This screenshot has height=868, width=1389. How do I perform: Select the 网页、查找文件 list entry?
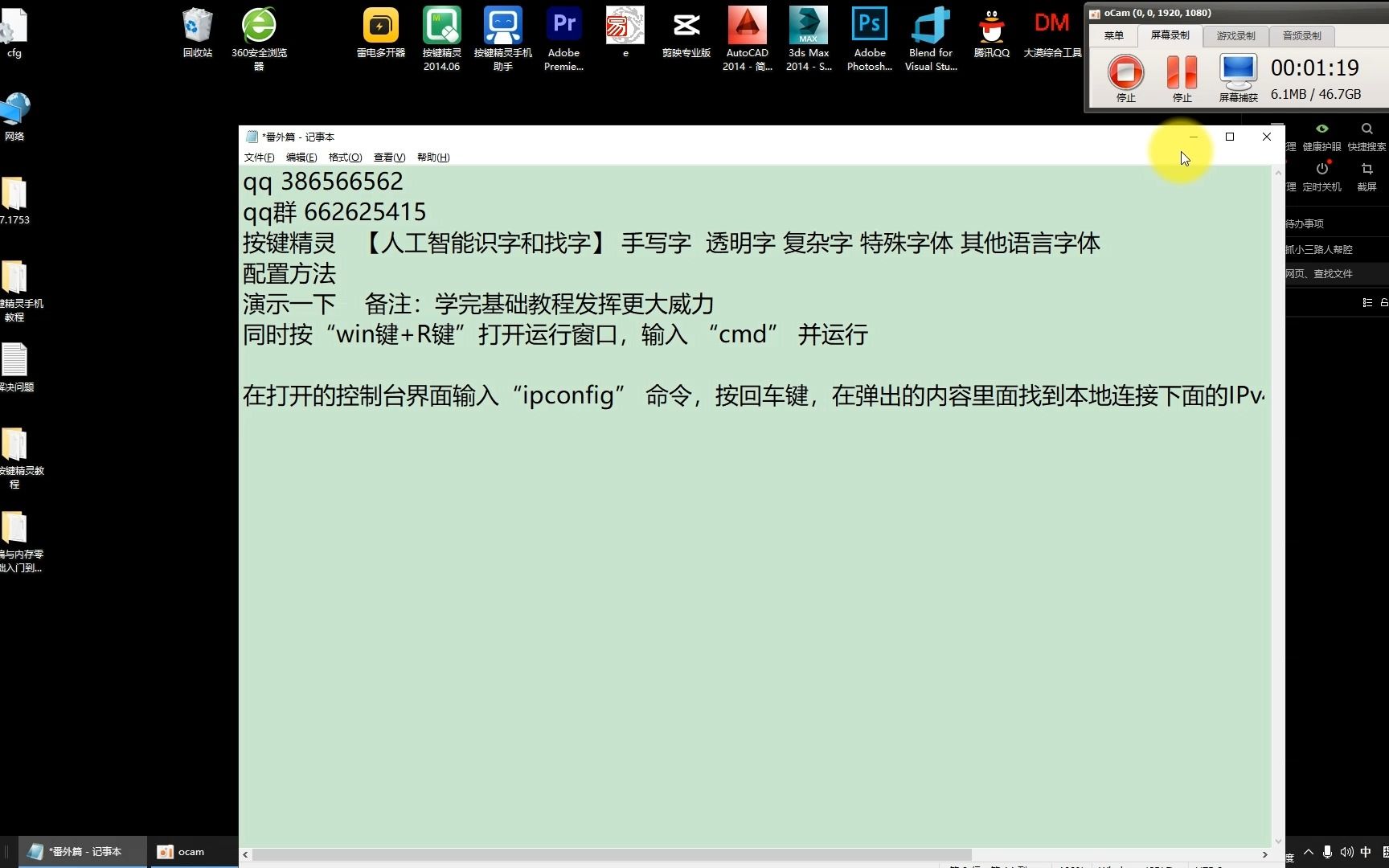coord(1318,273)
